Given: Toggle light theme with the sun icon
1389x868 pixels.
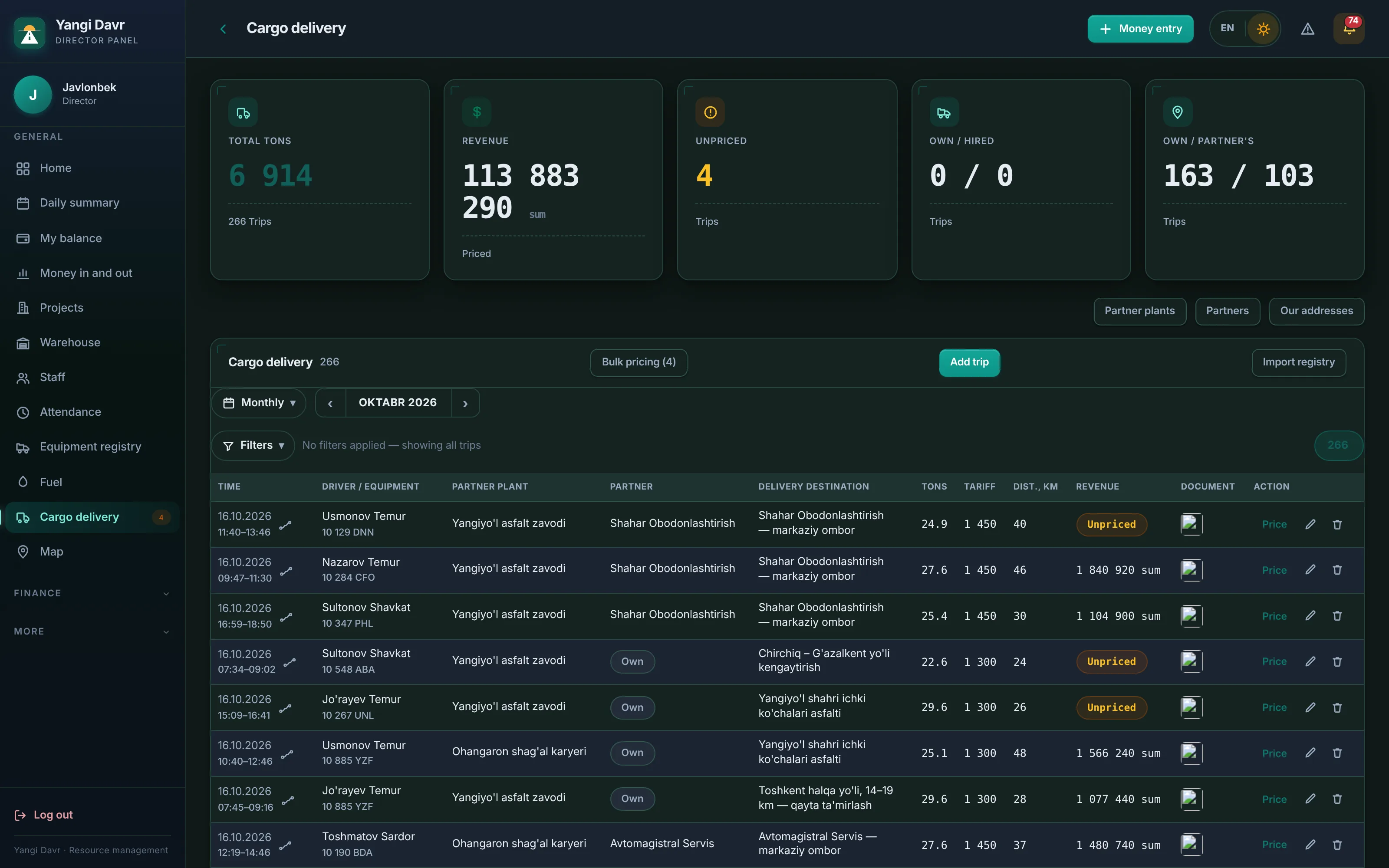Looking at the screenshot, I should [1263, 29].
